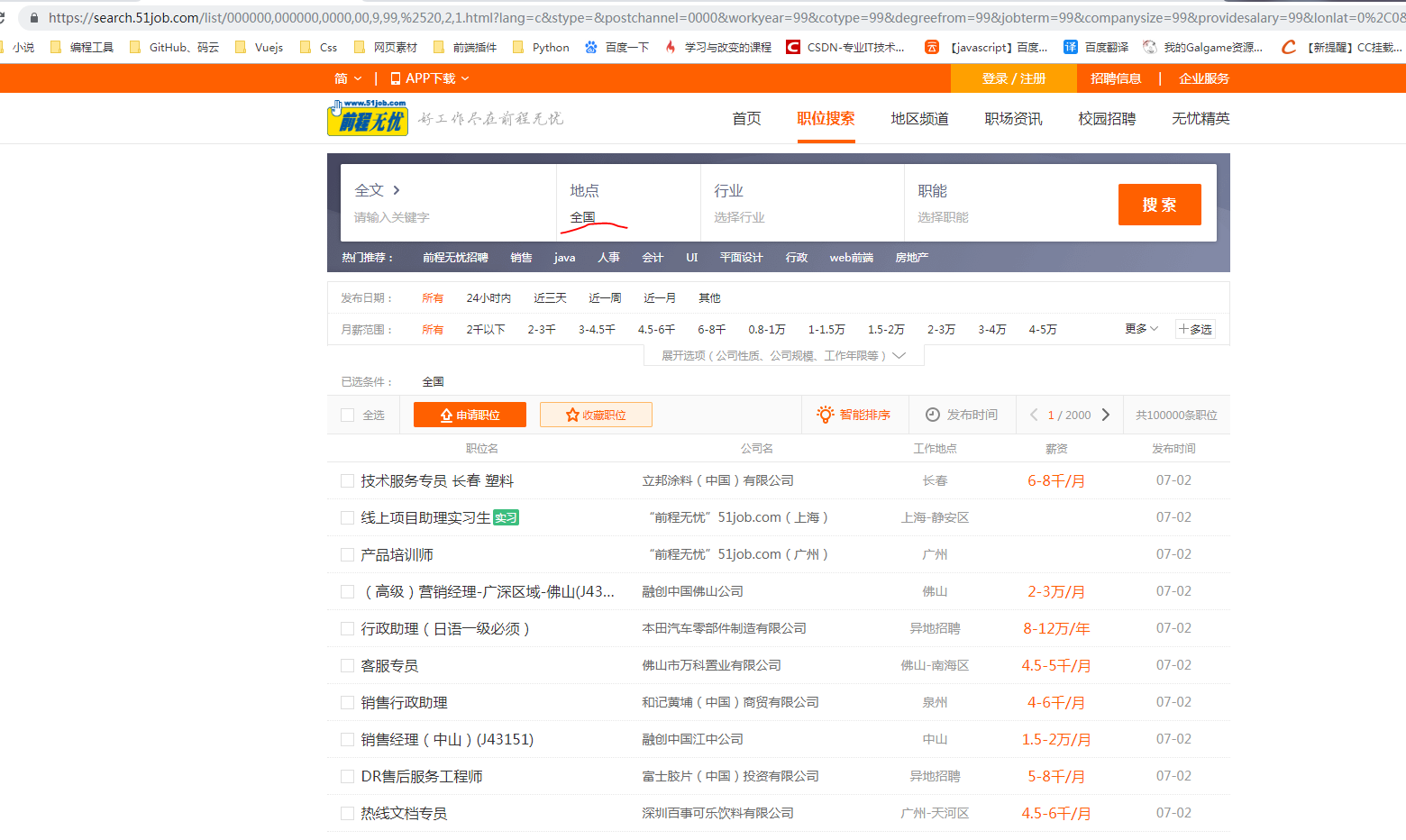Image resolution: width=1406 pixels, height=840 pixels.
Task: Open job 销售经理（中山）(J43151)
Action: (447, 740)
